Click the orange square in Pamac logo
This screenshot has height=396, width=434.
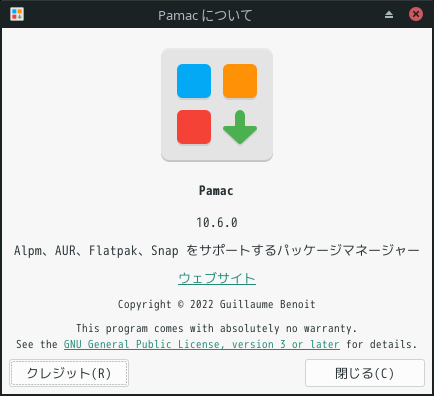tap(240, 81)
